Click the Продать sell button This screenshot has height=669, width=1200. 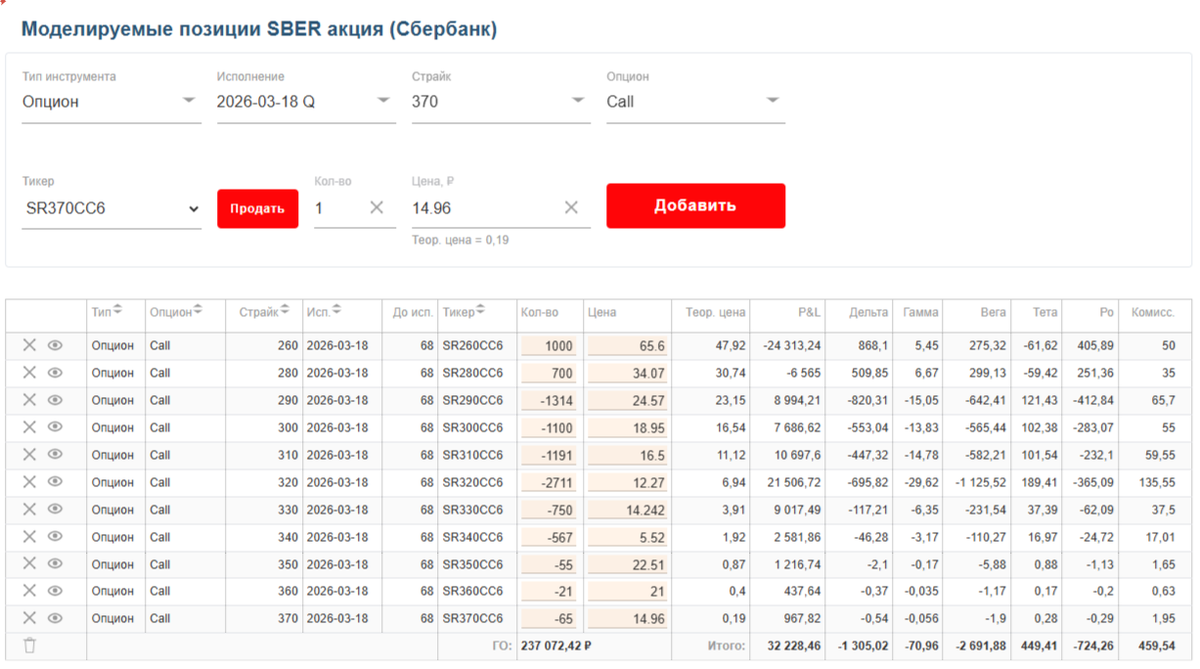click(x=257, y=208)
